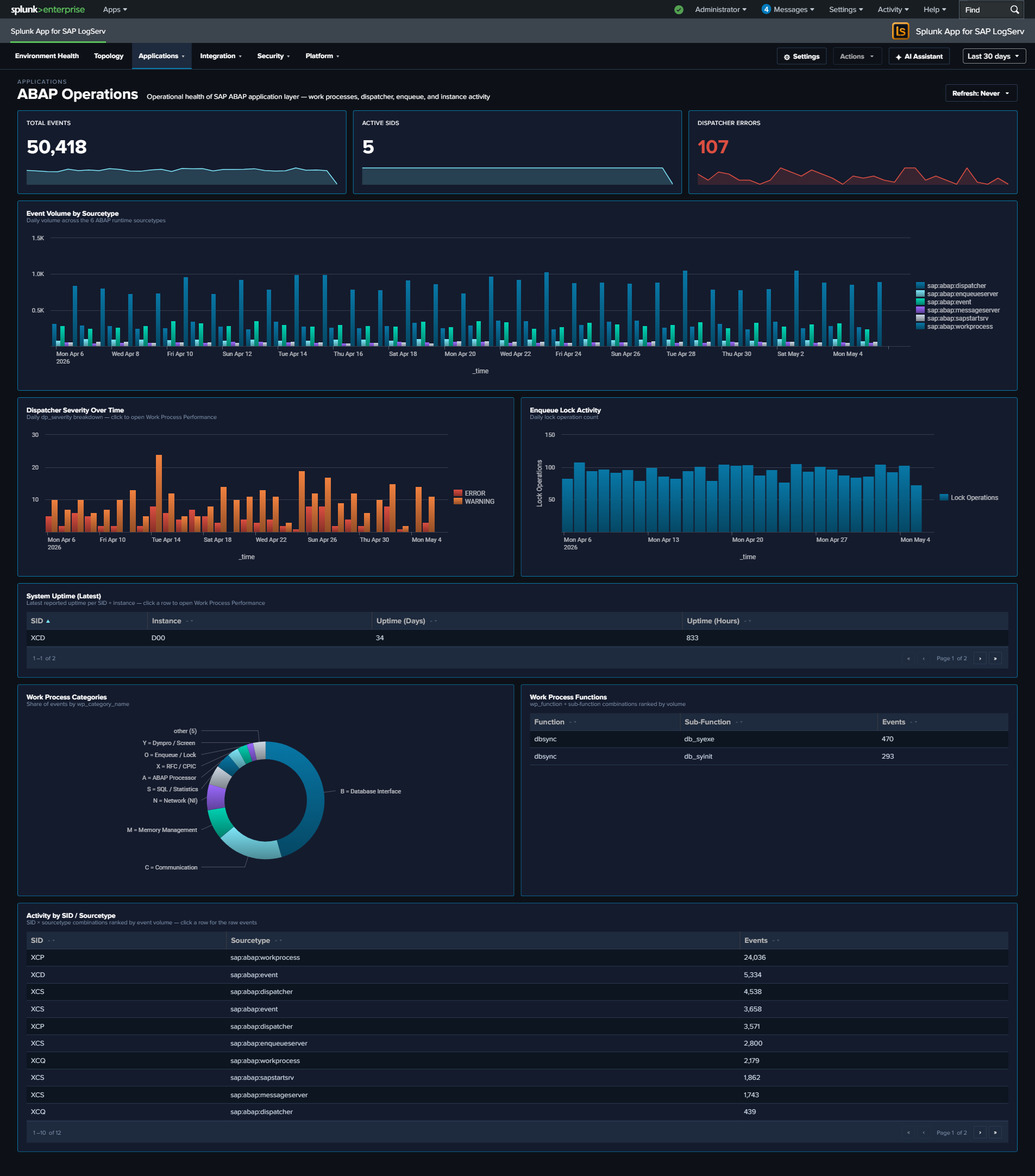Click the sap:abap:enqueueserver legend swatch
This screenshot has width=1035, height=1176.
tap(920, 293)
